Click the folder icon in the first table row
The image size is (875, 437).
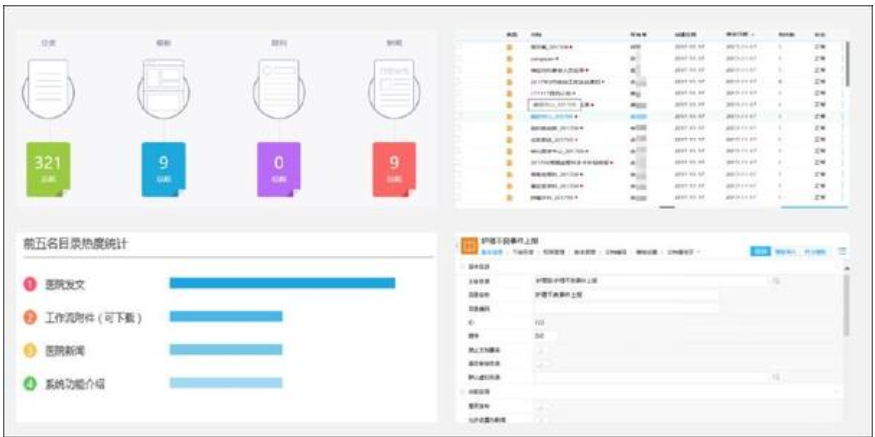click(508, 47)
